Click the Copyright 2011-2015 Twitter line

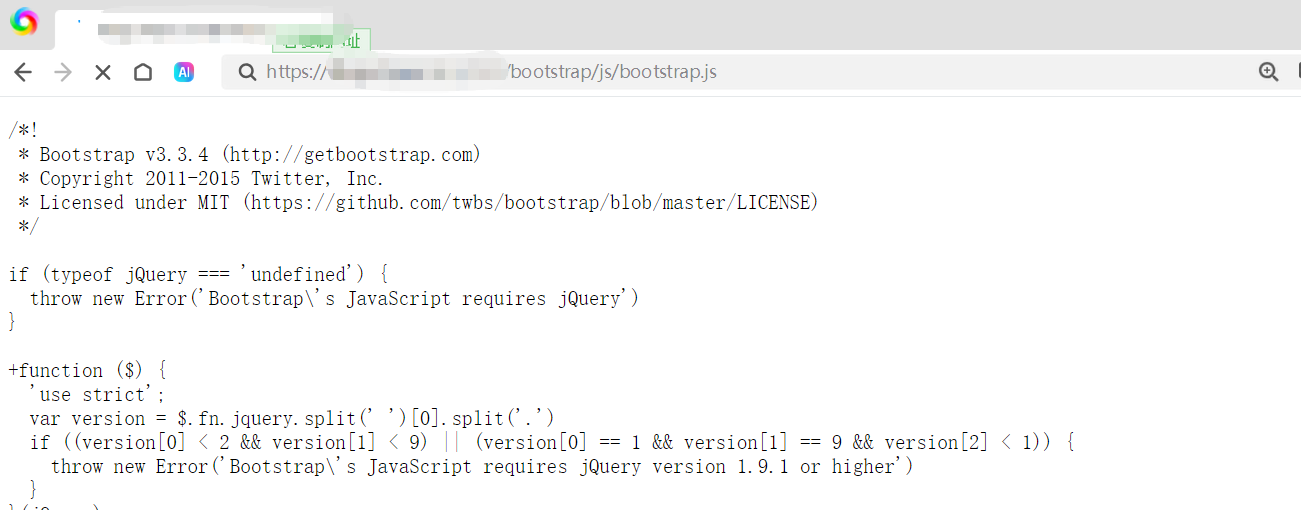click(x=210, y=178)
